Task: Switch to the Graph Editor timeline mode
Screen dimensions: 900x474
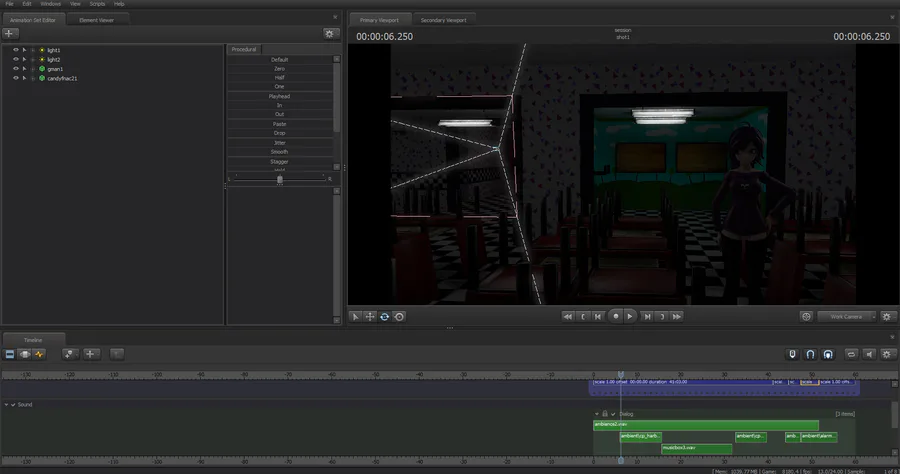Action: pyautogui.click(x=39, y=355)
